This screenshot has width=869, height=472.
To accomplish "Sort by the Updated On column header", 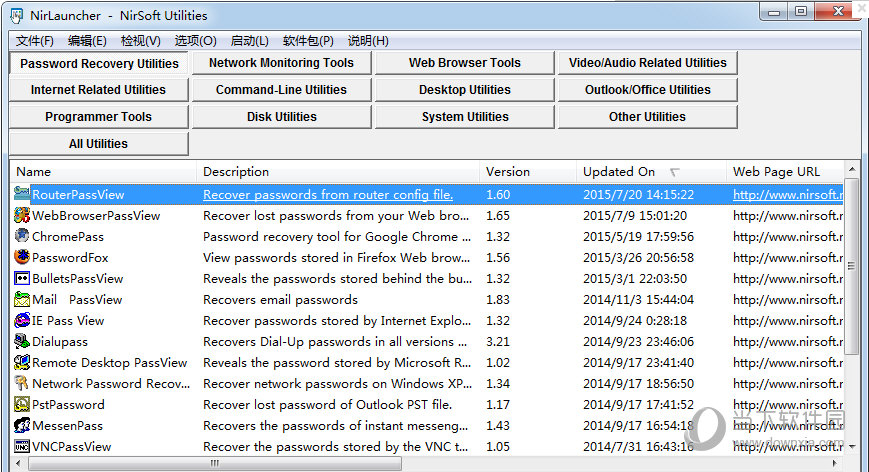I will [x=651, y=172].
